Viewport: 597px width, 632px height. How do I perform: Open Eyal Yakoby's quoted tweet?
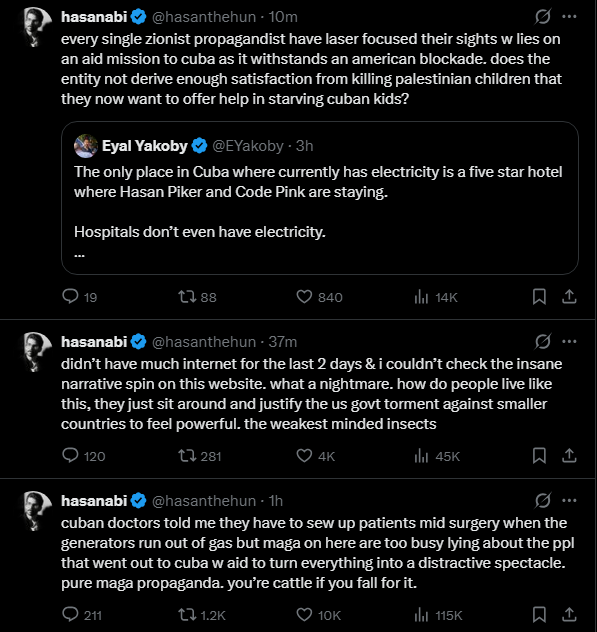pos(320,198)
